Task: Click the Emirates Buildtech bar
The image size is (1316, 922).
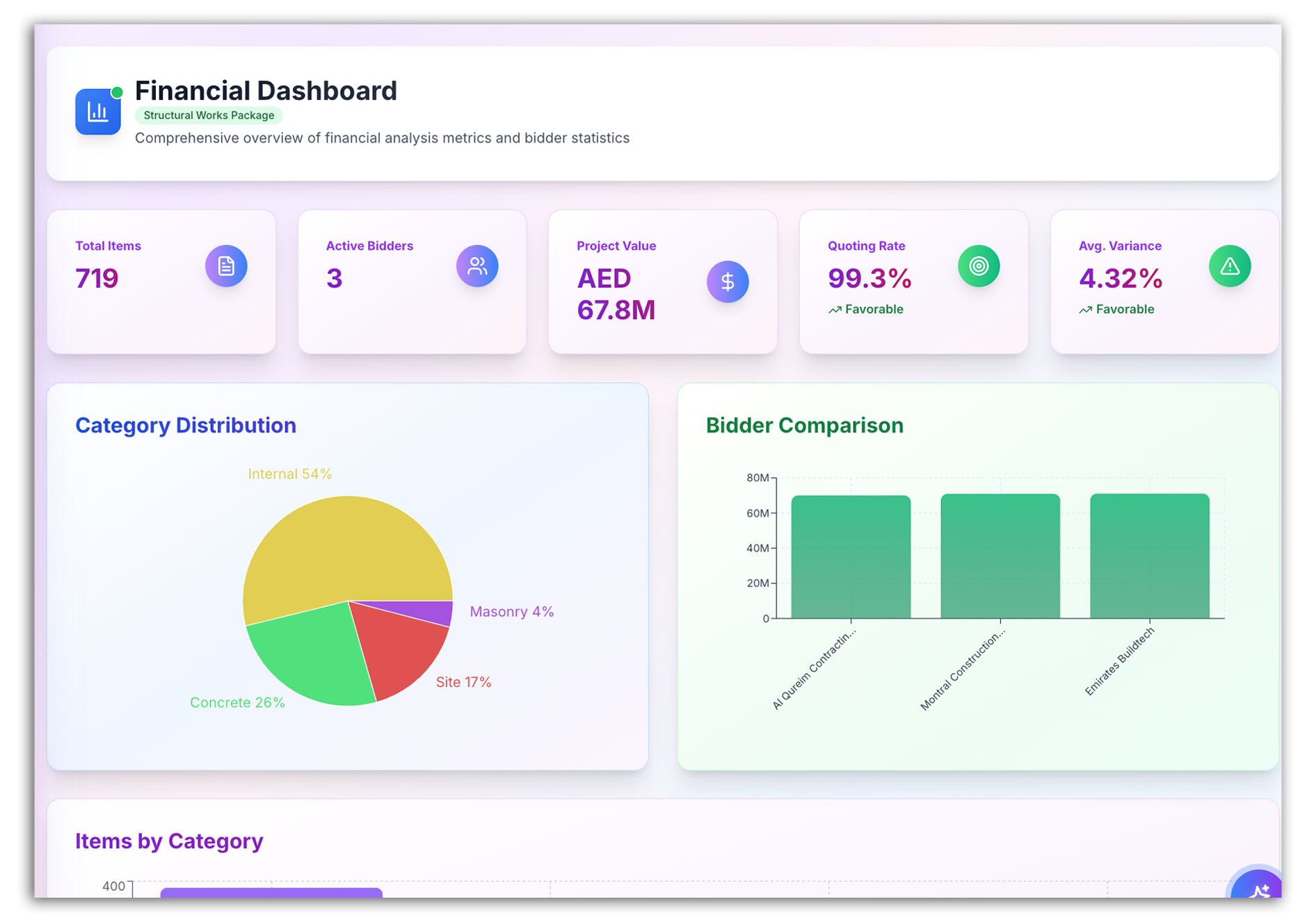Action: [x=1149, y=556]
